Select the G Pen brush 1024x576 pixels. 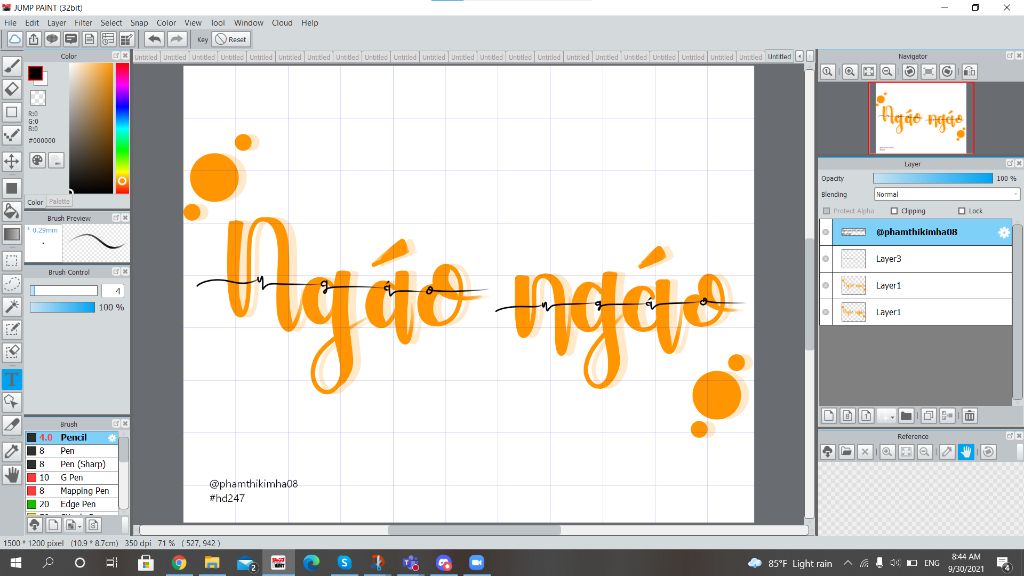(x=72, y=477)
